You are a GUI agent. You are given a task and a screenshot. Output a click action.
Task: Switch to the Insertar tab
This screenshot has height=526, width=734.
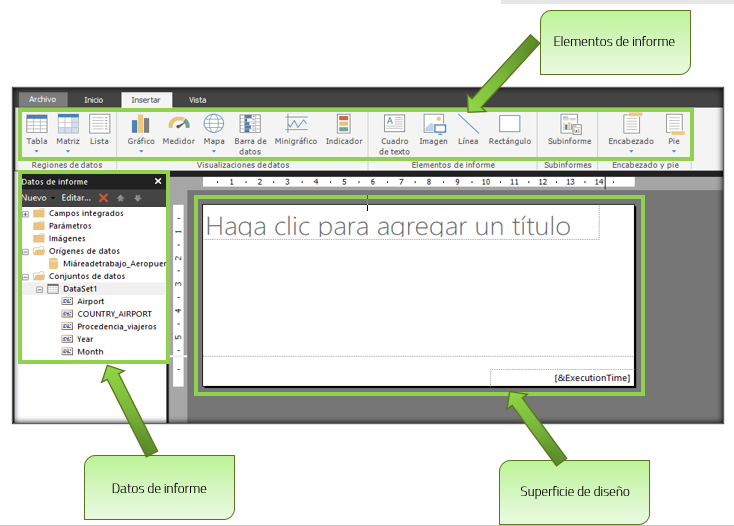coord(146,100)
